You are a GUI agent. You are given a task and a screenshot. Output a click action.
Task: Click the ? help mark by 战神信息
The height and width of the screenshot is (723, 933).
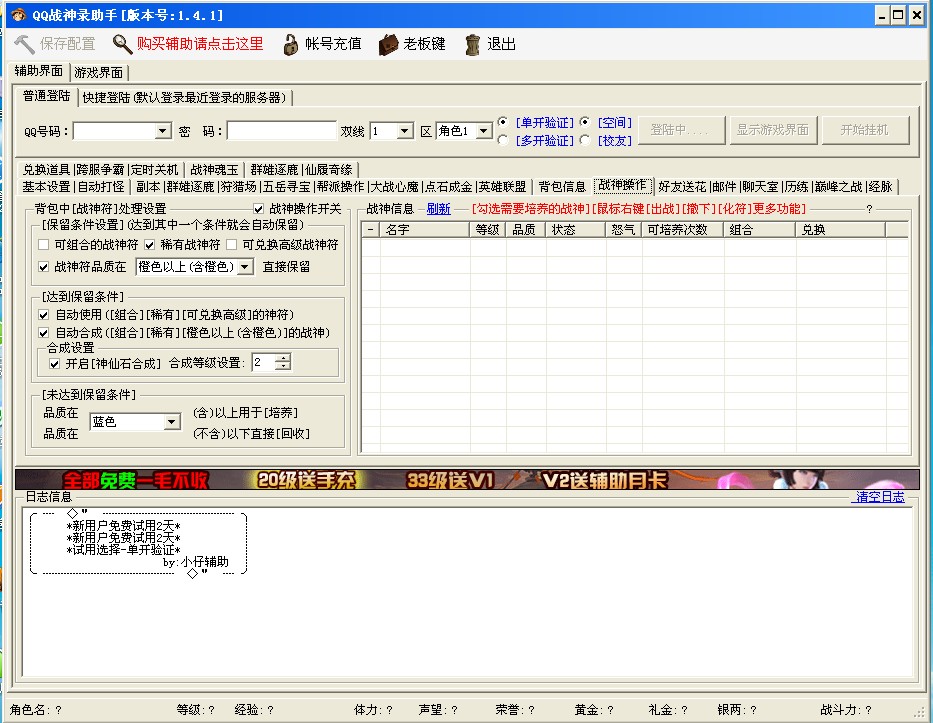point(869,209)
